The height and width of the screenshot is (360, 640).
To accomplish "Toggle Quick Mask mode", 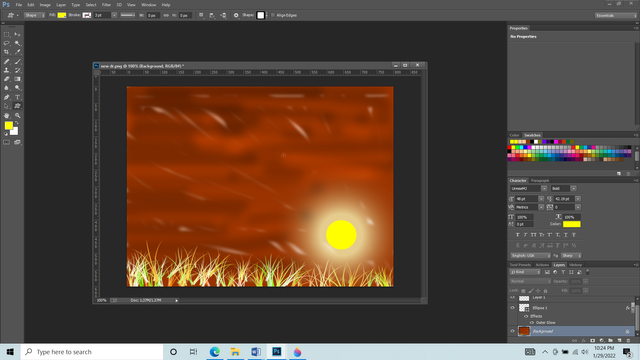I will [7, 142].
